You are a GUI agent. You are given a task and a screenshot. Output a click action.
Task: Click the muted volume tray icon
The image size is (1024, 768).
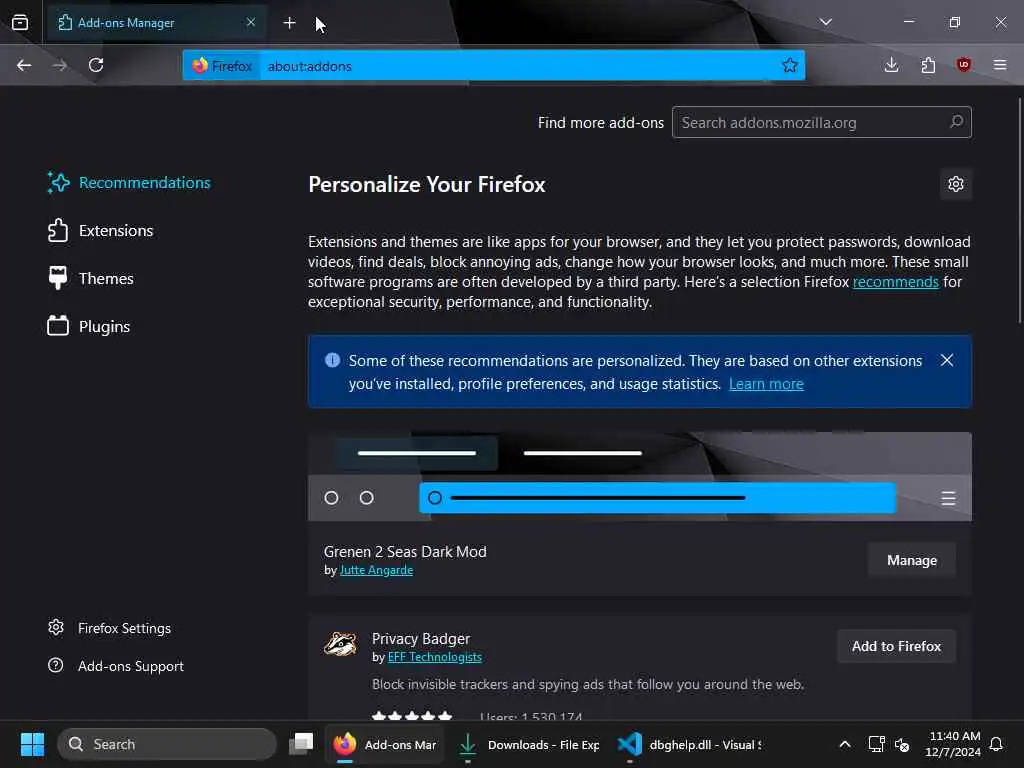(x=902, y=744)
